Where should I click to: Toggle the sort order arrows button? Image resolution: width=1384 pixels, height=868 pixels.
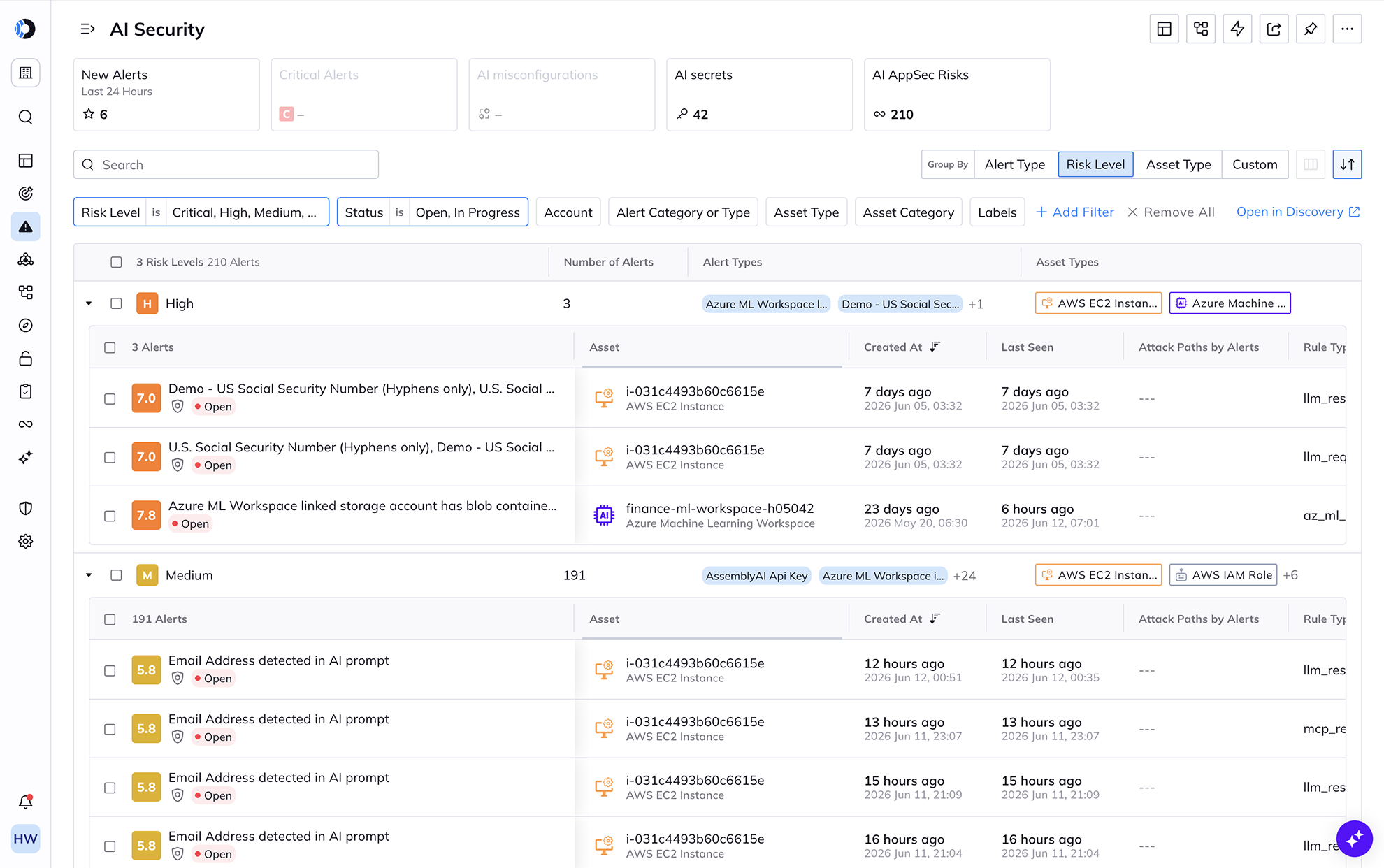pos(1347,164)
